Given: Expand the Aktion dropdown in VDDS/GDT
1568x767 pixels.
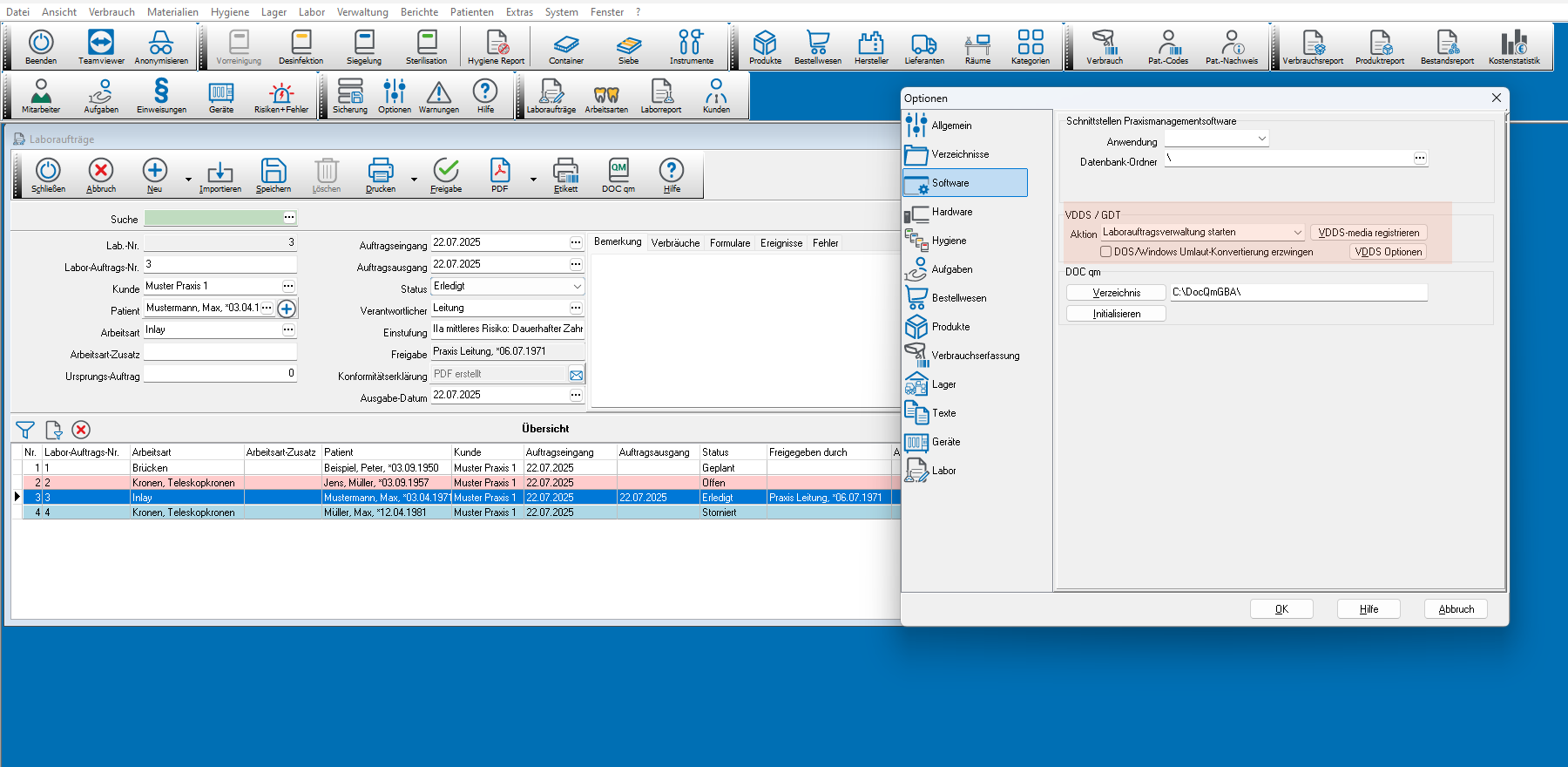Looking at the screenshot, I should point(1297,233).
